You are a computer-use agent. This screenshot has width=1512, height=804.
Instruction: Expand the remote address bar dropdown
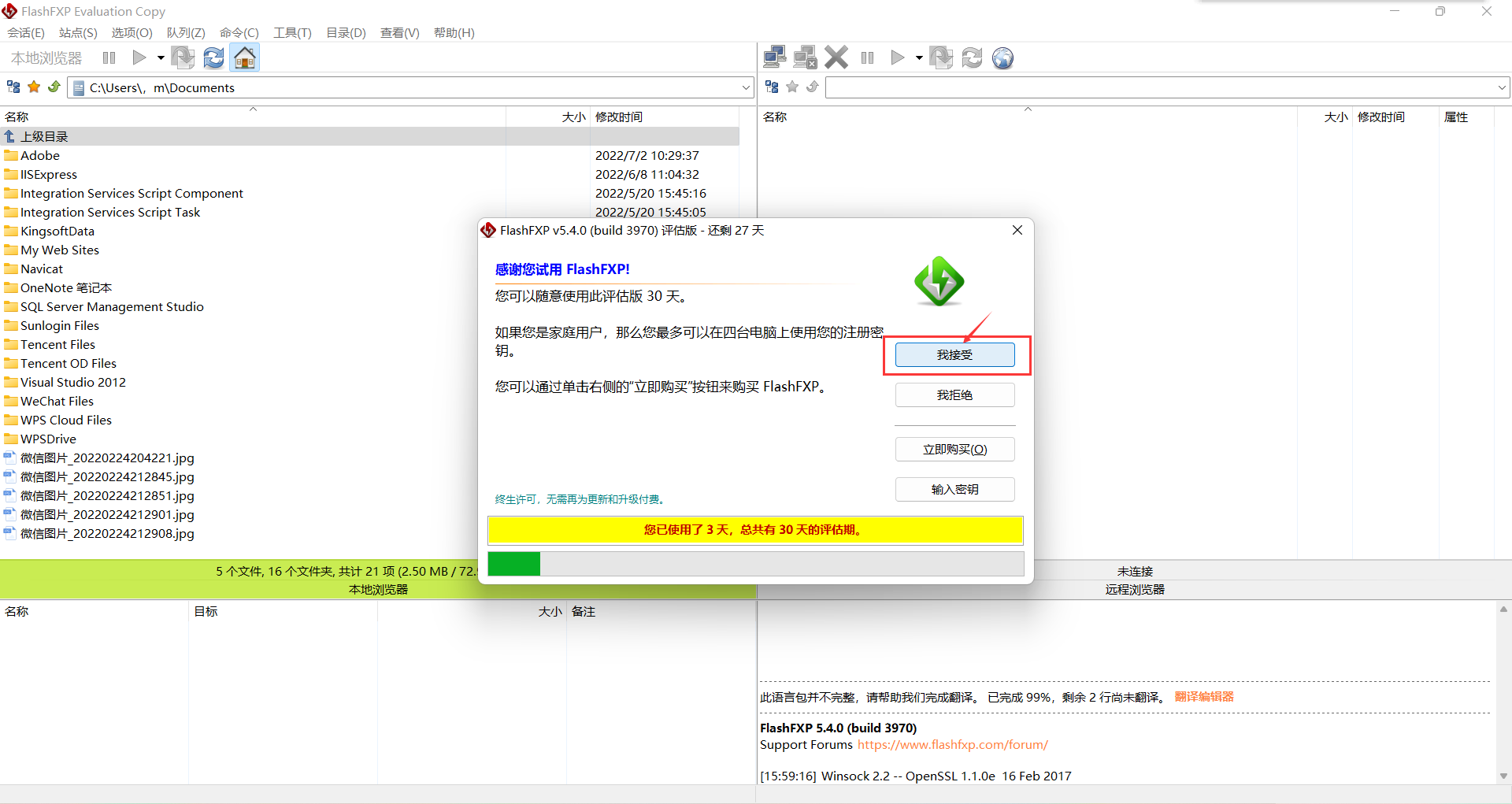coord(1500,87)
